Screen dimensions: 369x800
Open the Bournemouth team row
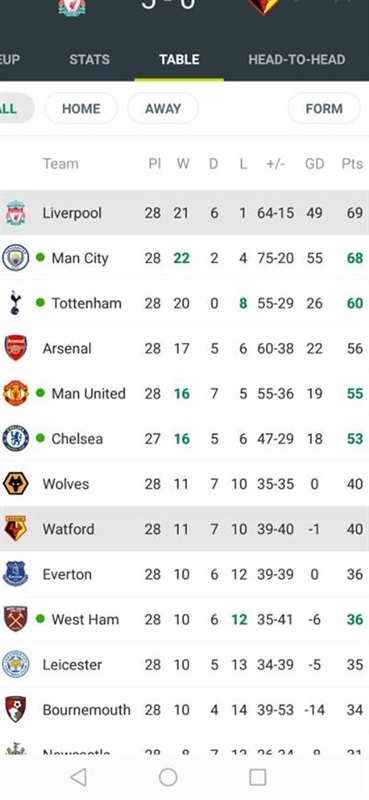[184, 710]
